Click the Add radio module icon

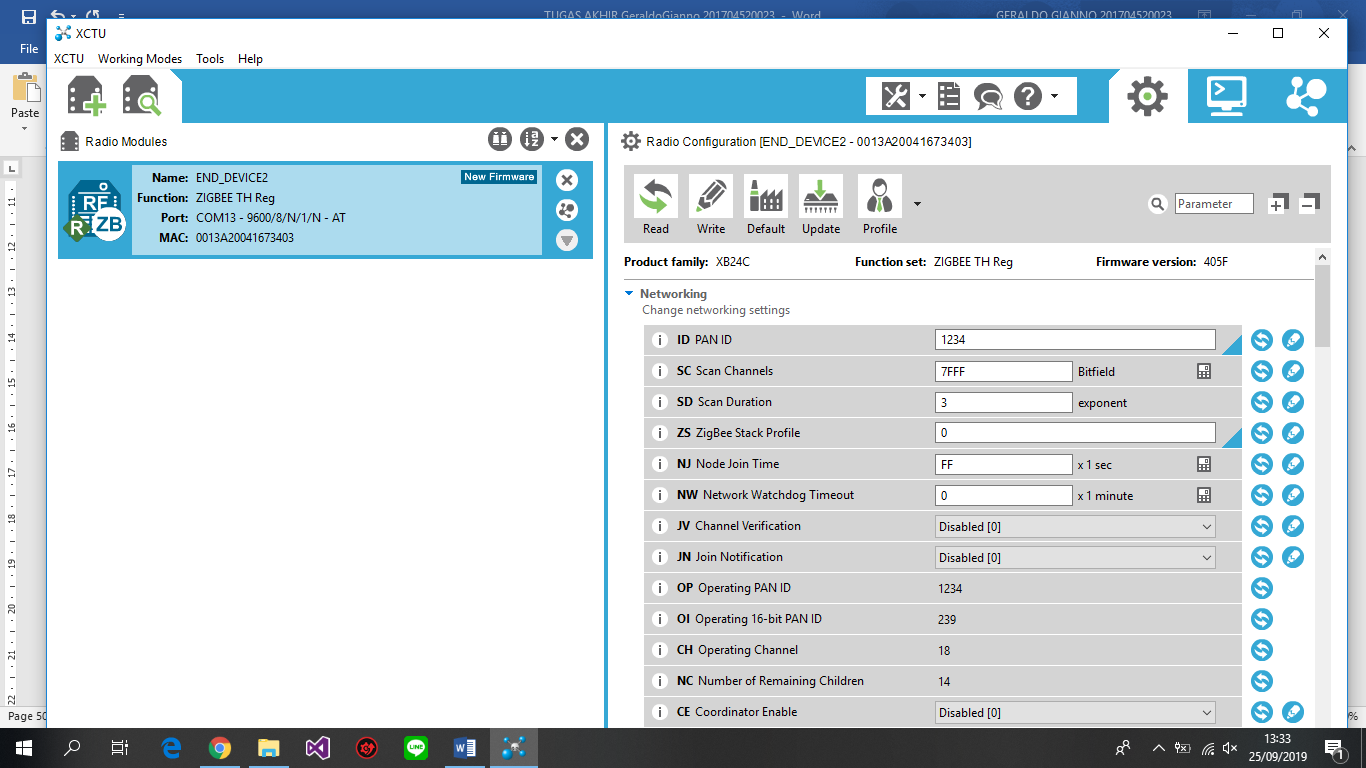point(86,96)
